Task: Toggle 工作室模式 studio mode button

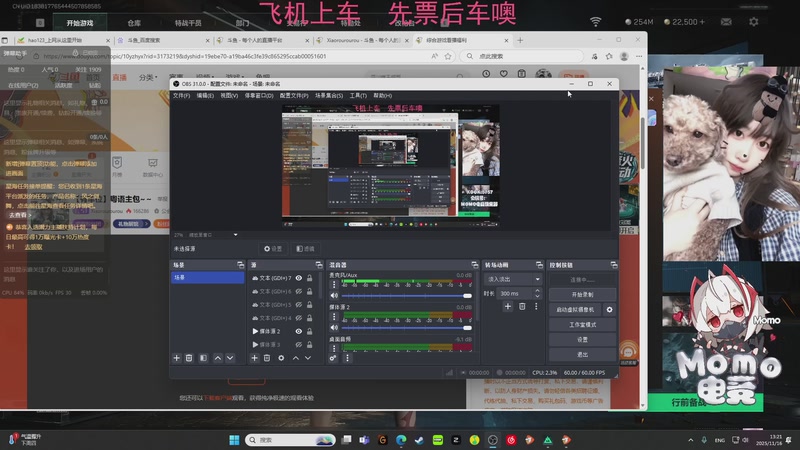Action: [583, 324]
